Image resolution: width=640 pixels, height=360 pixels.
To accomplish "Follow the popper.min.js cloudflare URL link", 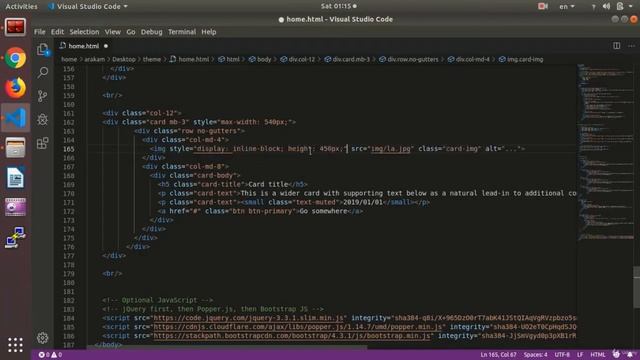I will click(298, 327).
